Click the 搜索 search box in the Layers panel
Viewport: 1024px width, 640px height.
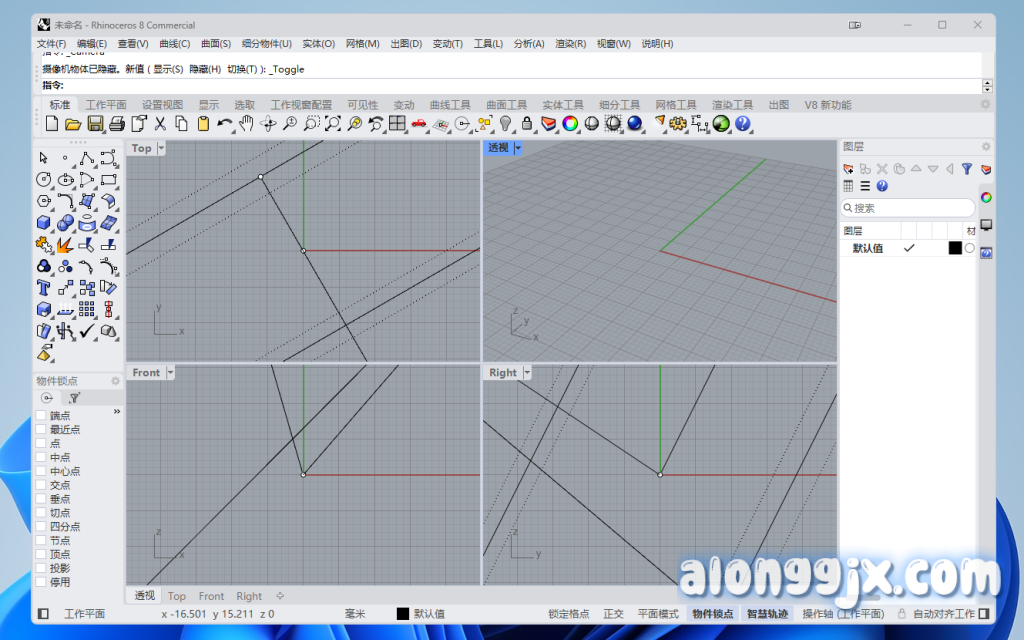906,207
